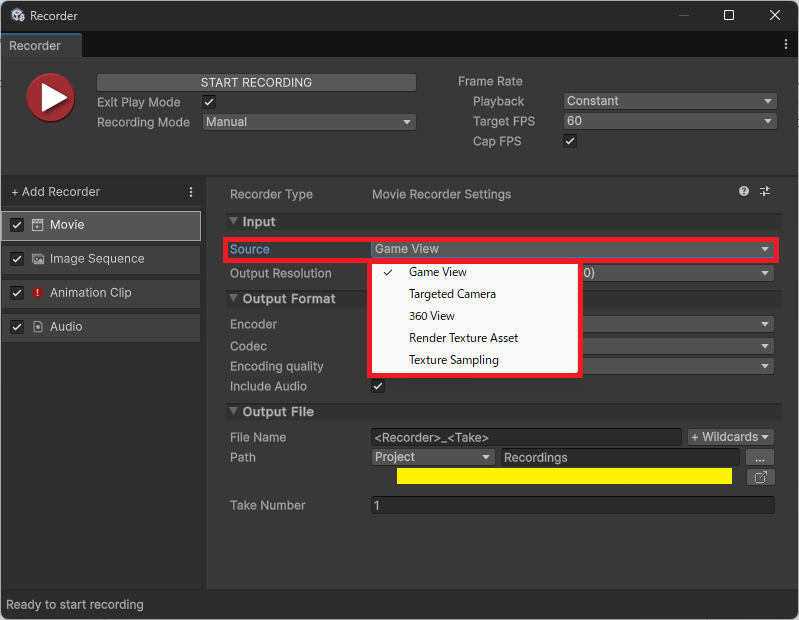The height and width of the screenshot is (620, 799).
Task: Select the 360 View source option
Action: [x=432, y=316]
